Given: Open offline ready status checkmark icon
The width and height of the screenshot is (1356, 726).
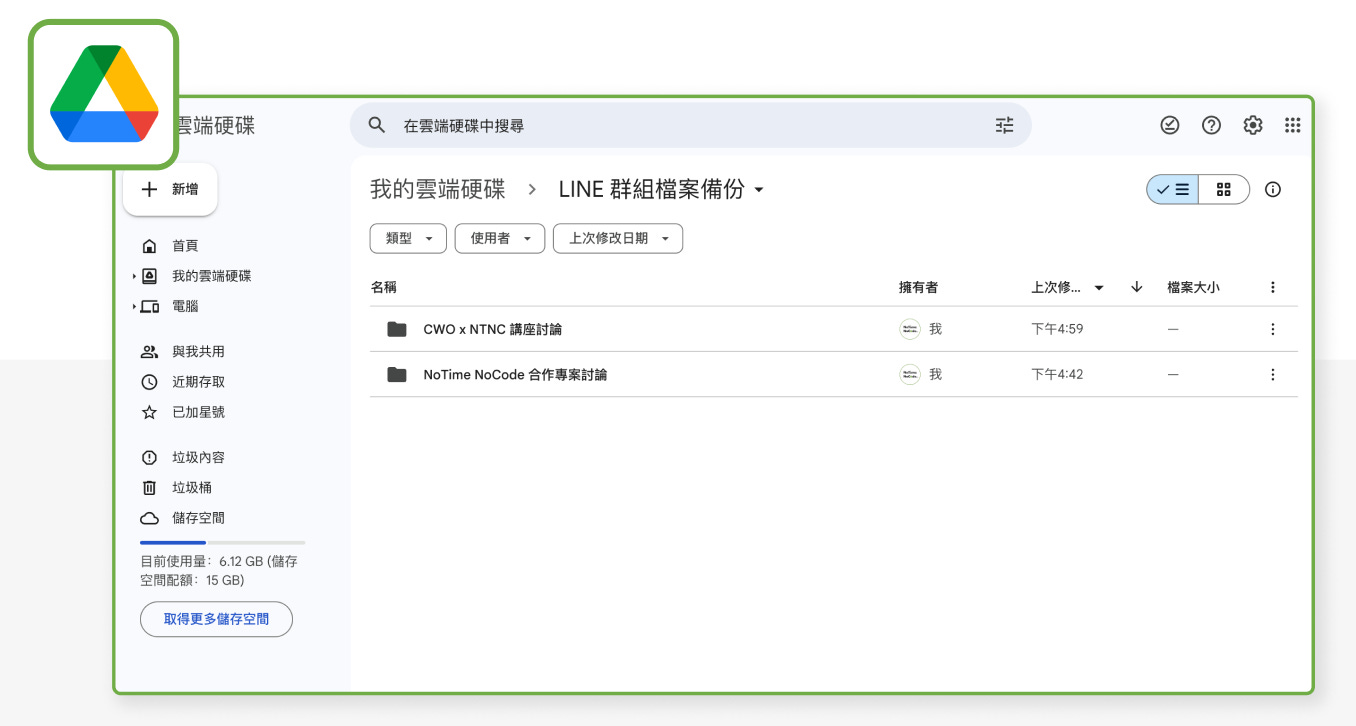Looking at the screenshot, I should pyautogui.click(x=1169, y=125).
